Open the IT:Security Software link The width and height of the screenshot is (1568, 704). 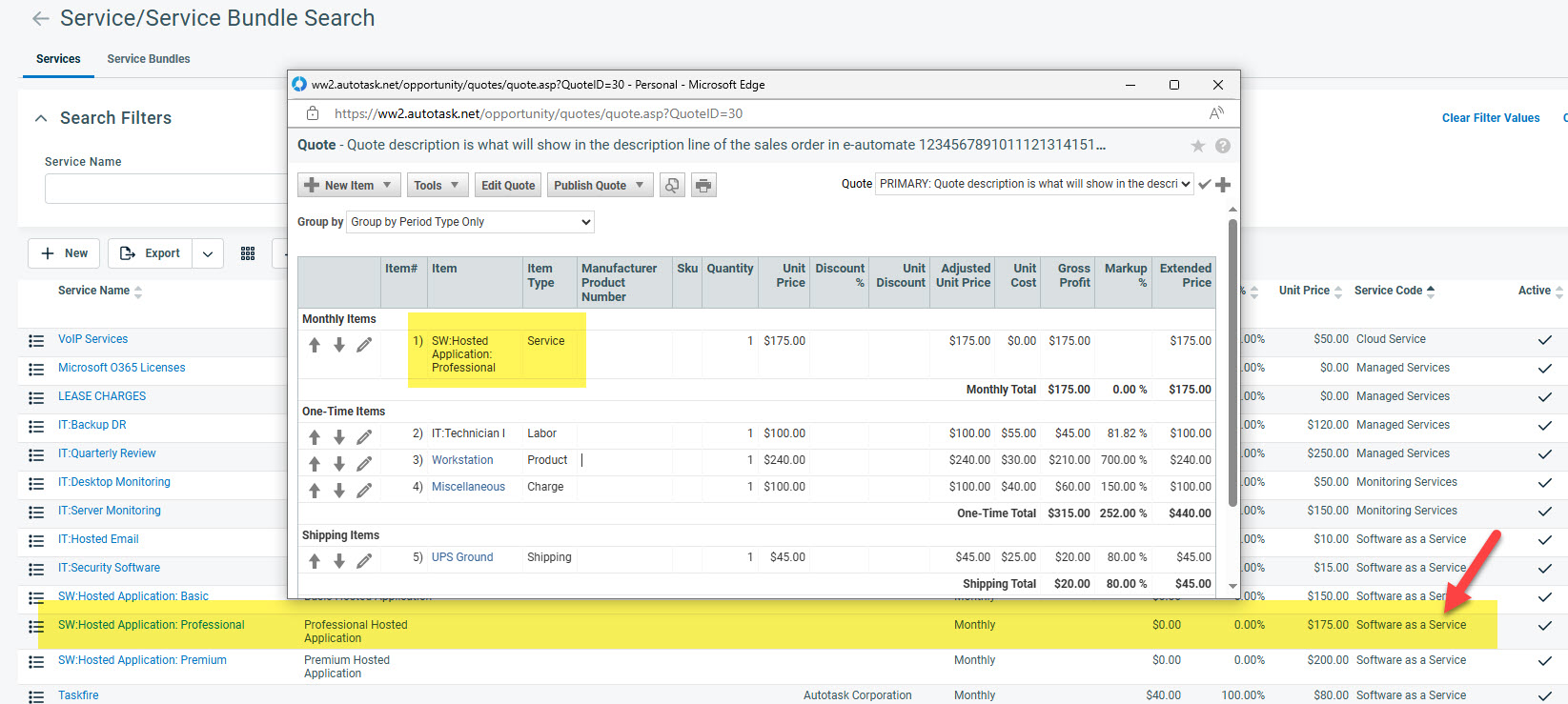click(x=109, y=568)
